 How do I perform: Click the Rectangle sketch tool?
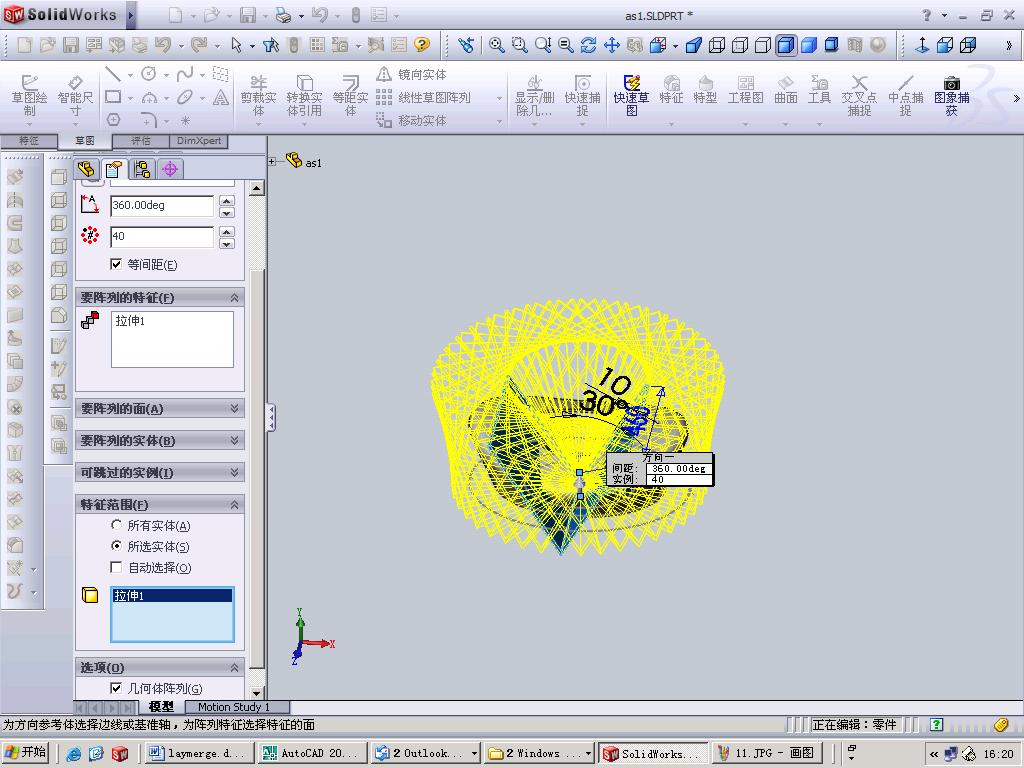[113, 97]
